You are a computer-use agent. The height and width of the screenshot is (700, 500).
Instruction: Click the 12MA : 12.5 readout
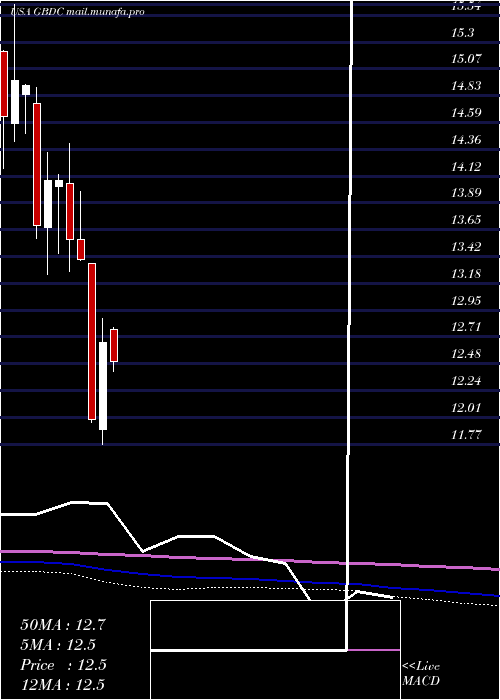pos(63,685)
